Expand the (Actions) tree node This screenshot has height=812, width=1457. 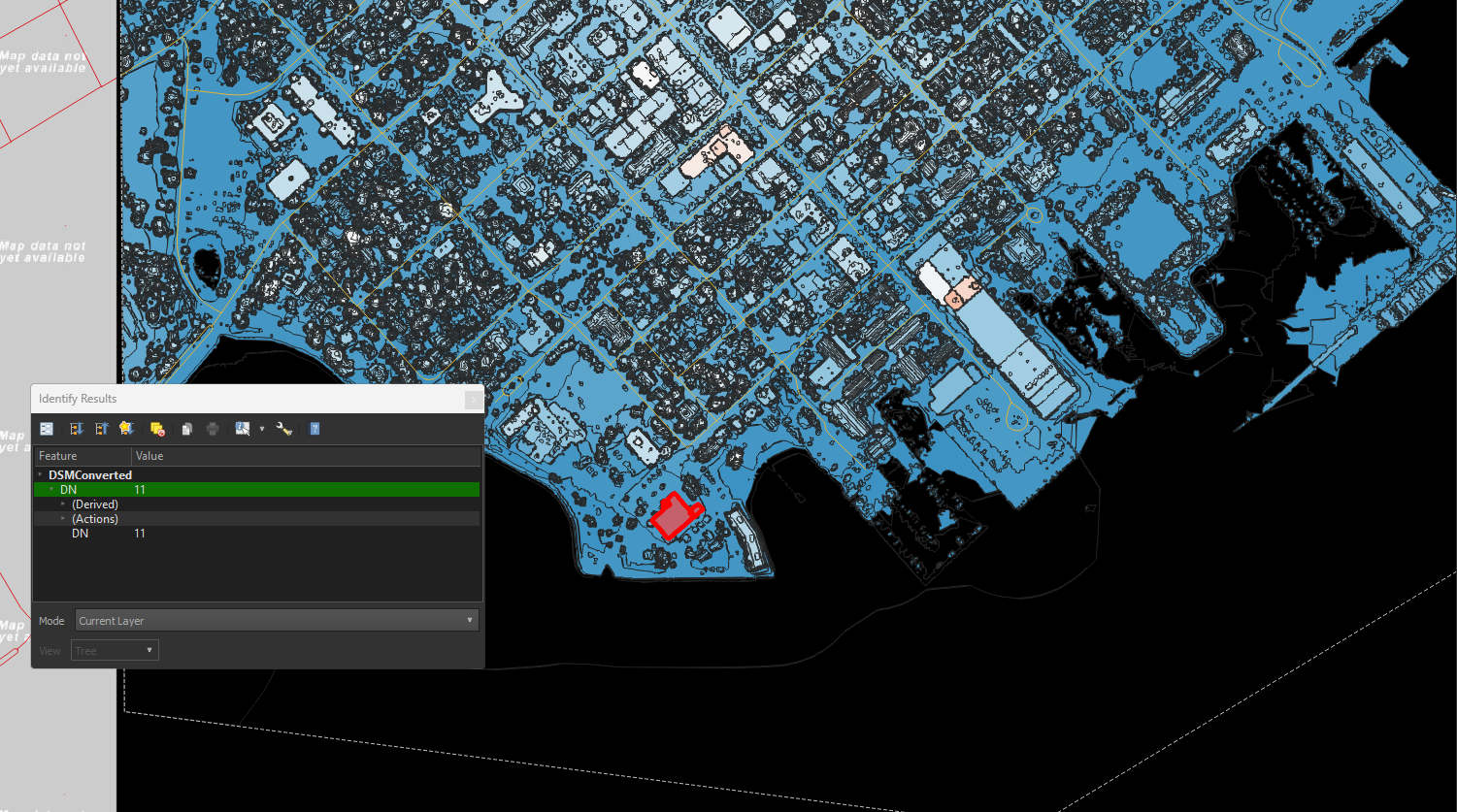click(x=64, y=519)
